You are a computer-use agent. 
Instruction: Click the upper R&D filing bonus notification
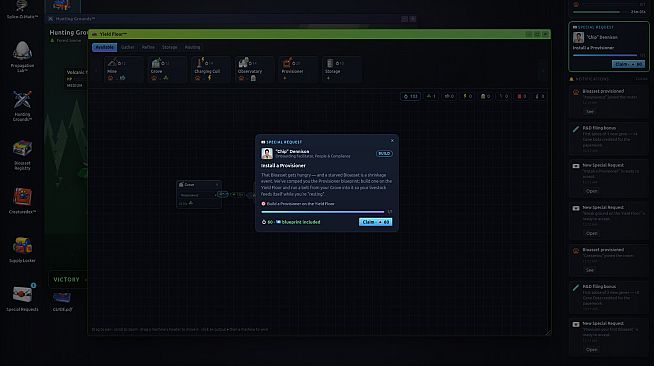click(x=609, y=138)
